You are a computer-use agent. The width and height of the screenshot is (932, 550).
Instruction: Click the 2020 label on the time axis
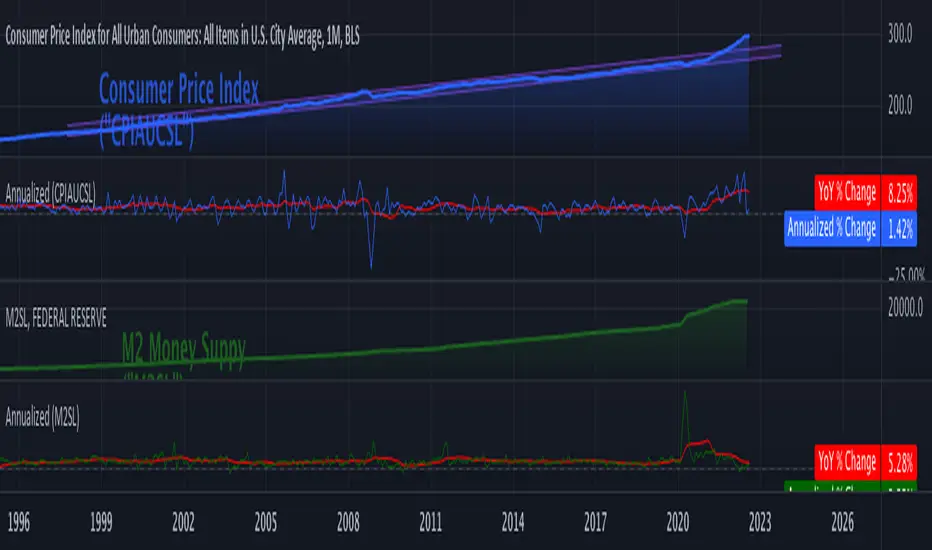678,521
